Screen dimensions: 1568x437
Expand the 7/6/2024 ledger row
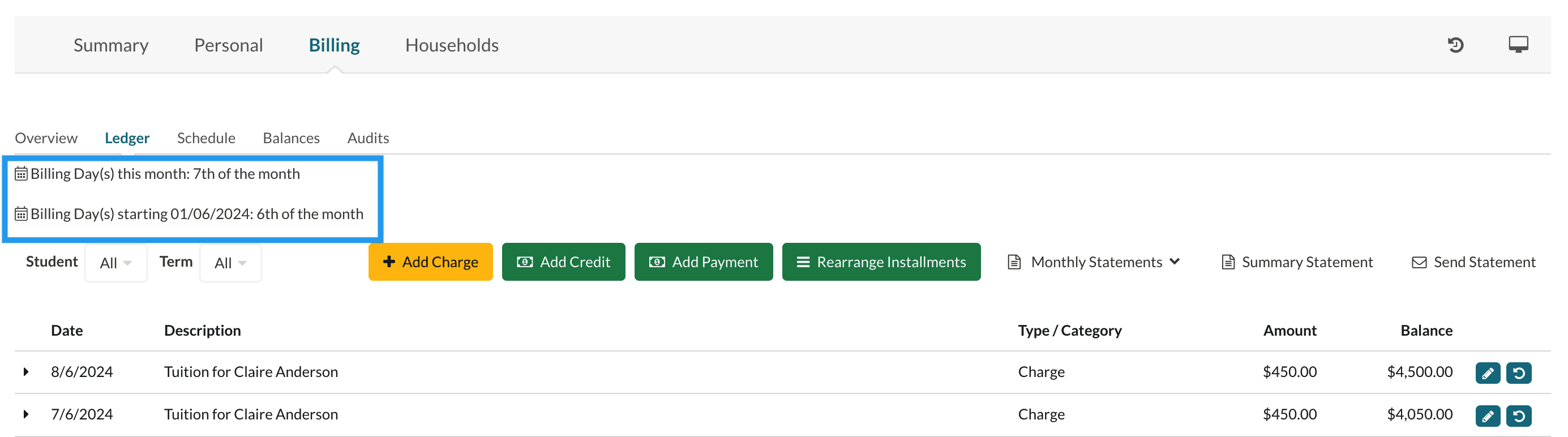coord(25,414)
